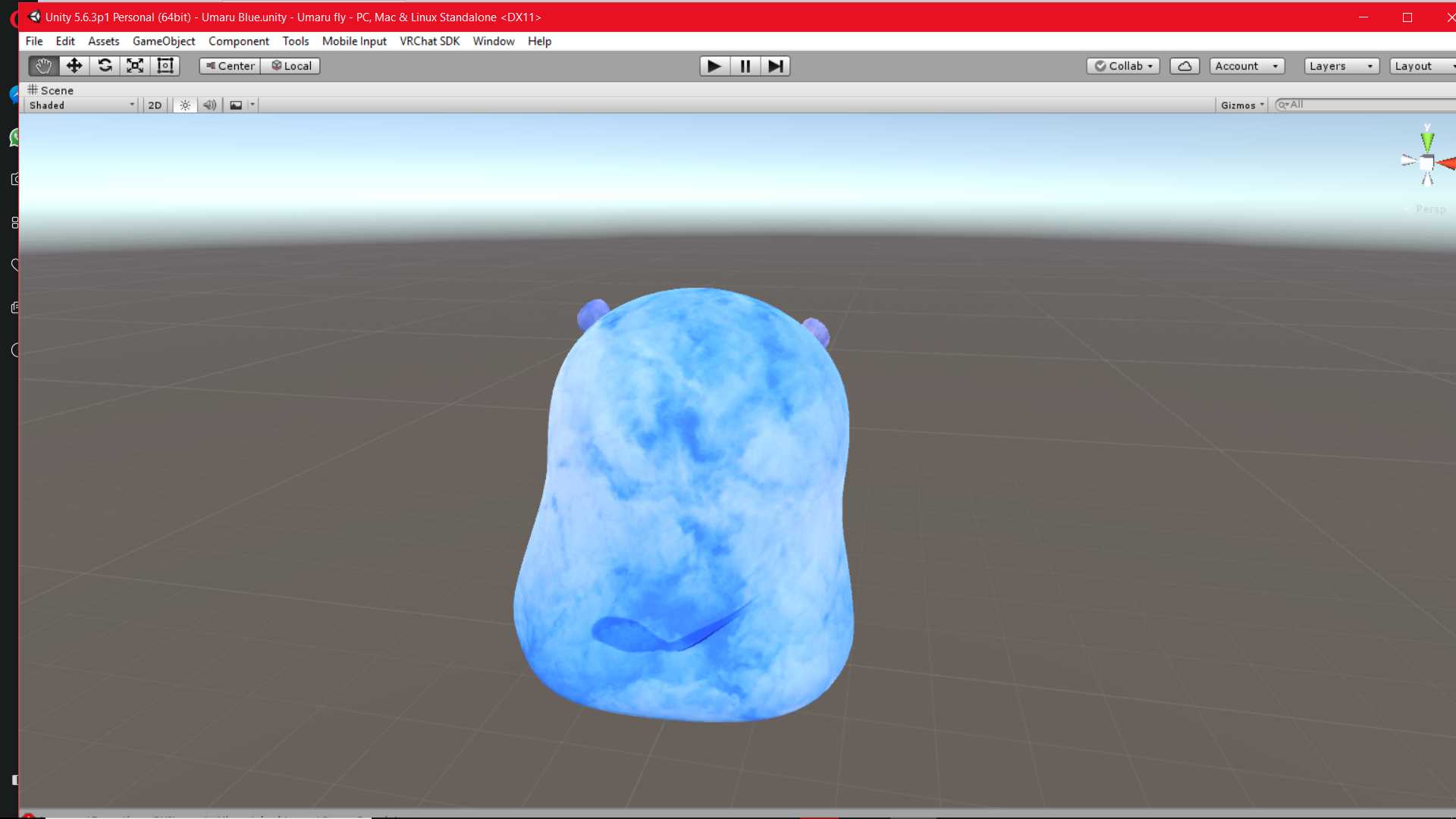Open the Layers dropdown
1456x819 pixels.
click(1341, 66)
